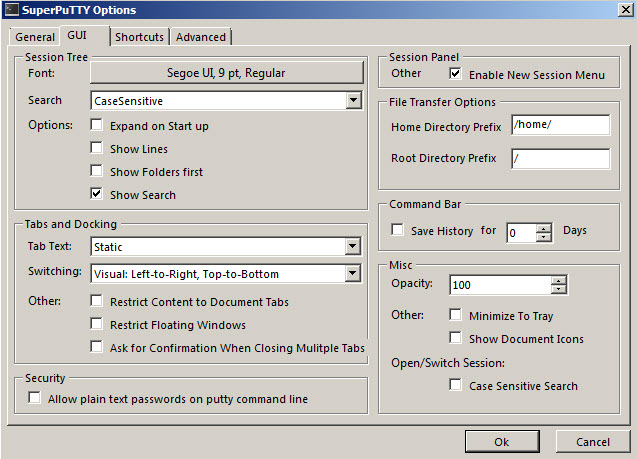Image resolution: width=637 pixels, height=459 pixels.
Task: Close the SuperPuTTY Options dialog
Action: click(x=624, y=9)
